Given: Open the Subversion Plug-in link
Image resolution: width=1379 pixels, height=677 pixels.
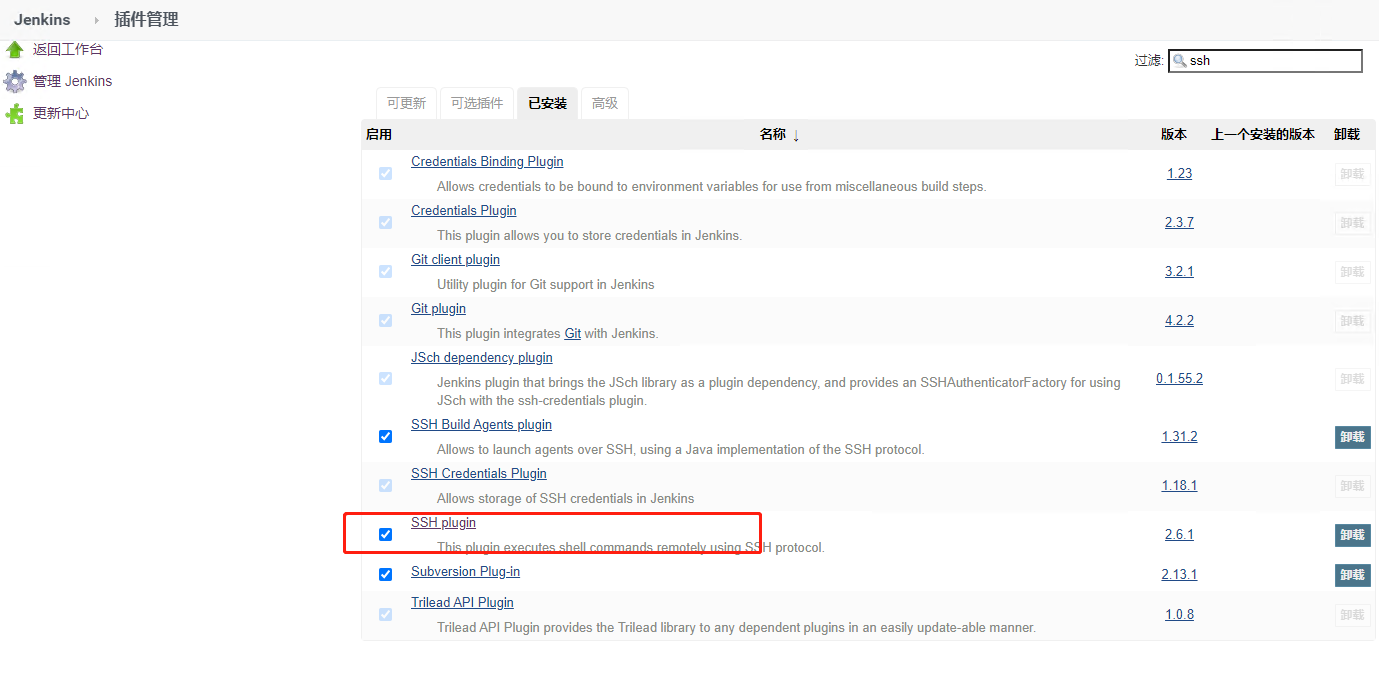Looking at the screenshot, I should 465,571.
